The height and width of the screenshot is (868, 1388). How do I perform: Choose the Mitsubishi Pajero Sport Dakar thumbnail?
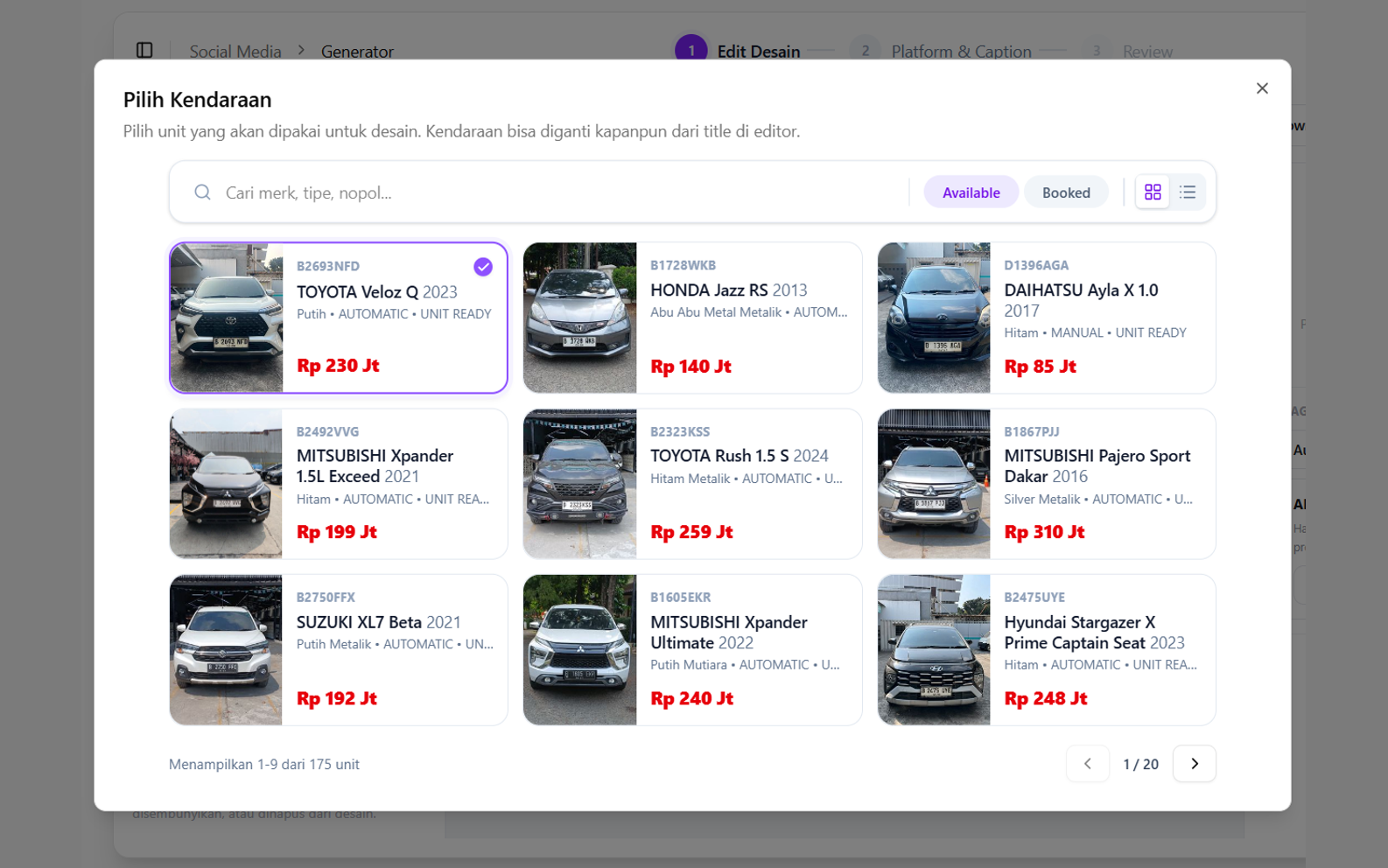[934, 484]
